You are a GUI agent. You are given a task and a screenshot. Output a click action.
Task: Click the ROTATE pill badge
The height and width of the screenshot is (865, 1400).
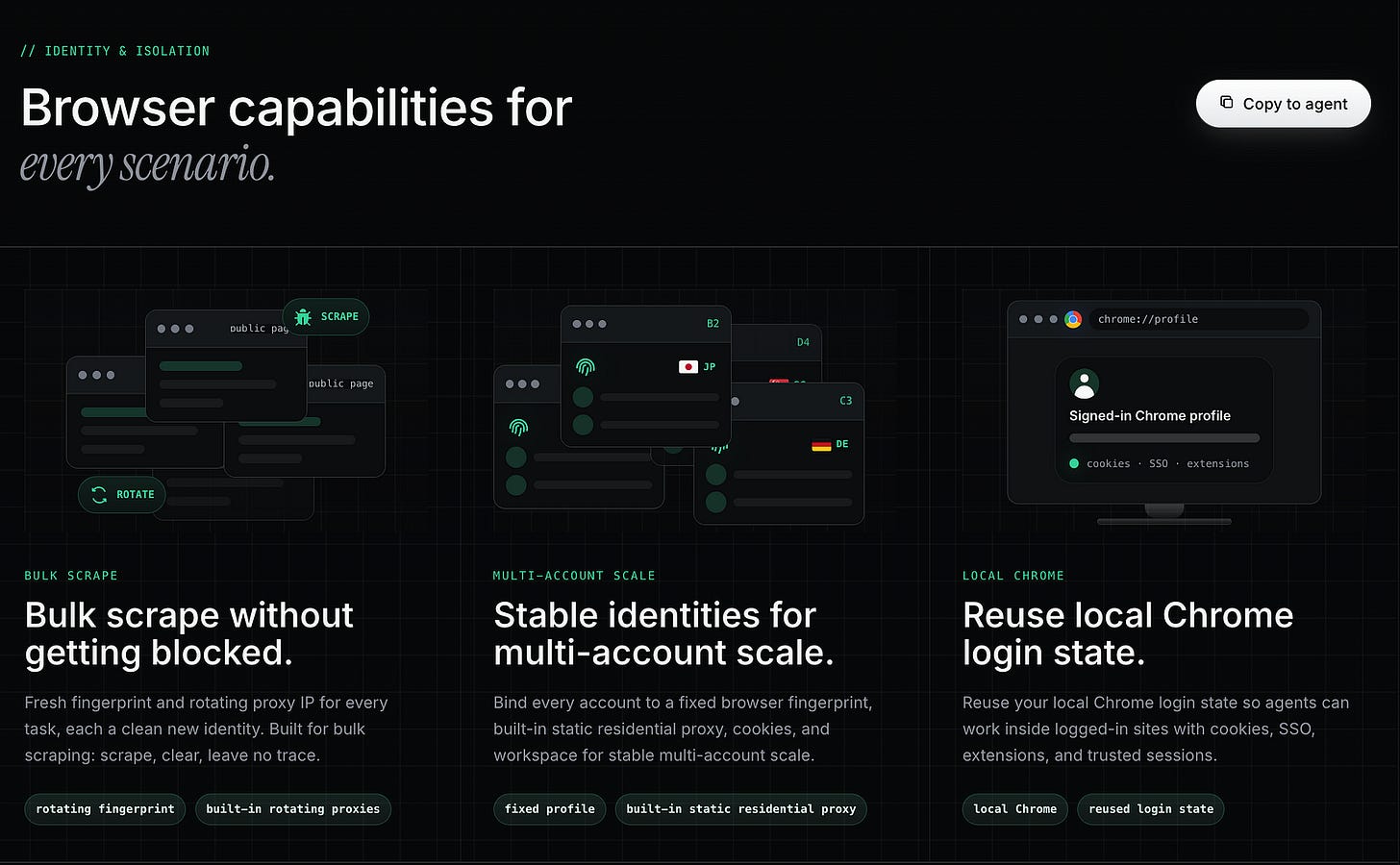[122, 494]
